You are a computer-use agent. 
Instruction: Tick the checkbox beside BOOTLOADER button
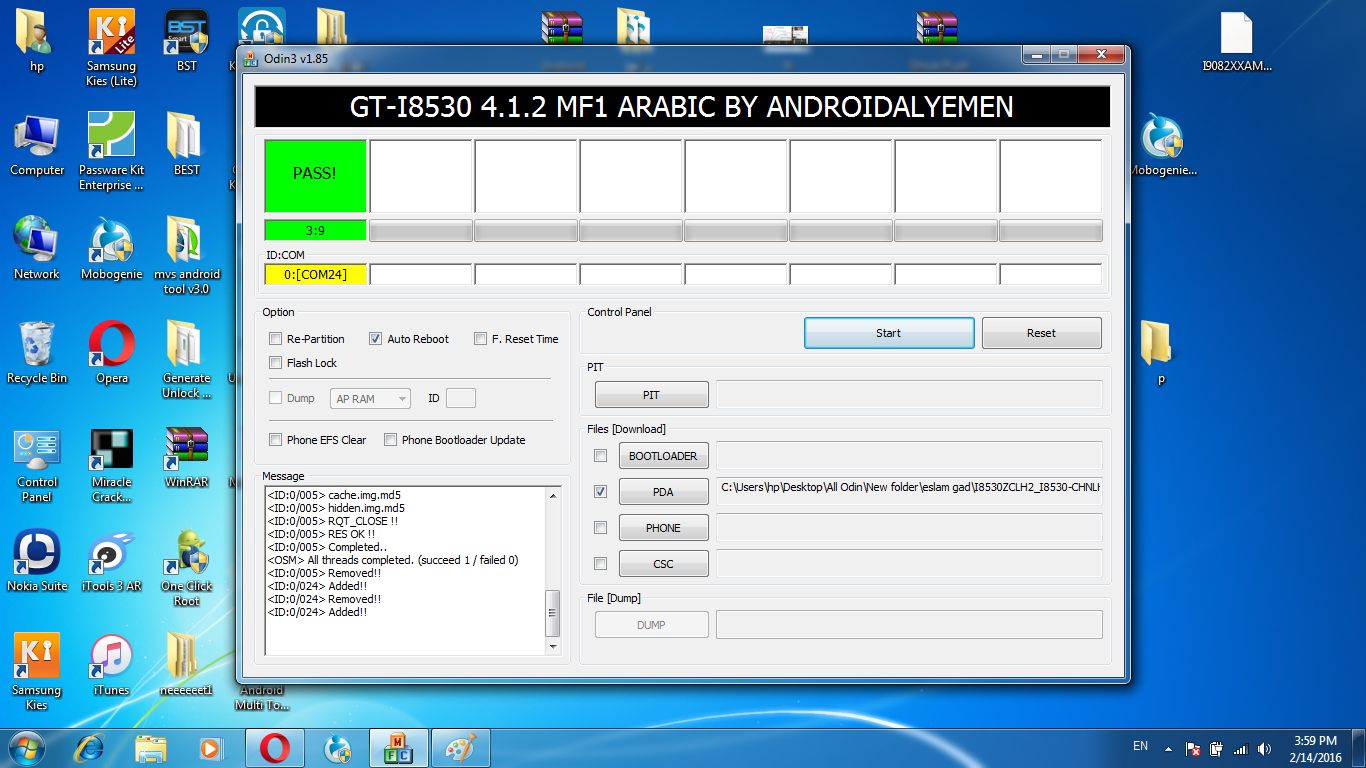click(601, 456)
